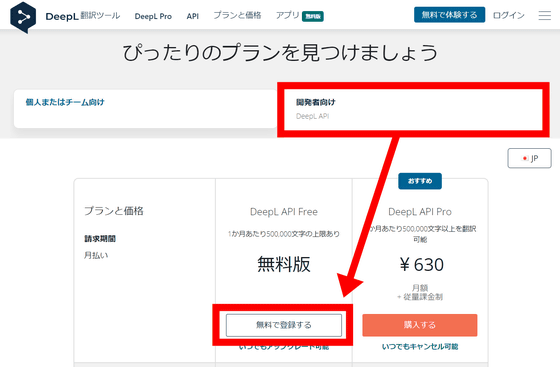Screen dimensions: 560x367
Task: Click the 購入する button
Action: click(x=420, y=325)
